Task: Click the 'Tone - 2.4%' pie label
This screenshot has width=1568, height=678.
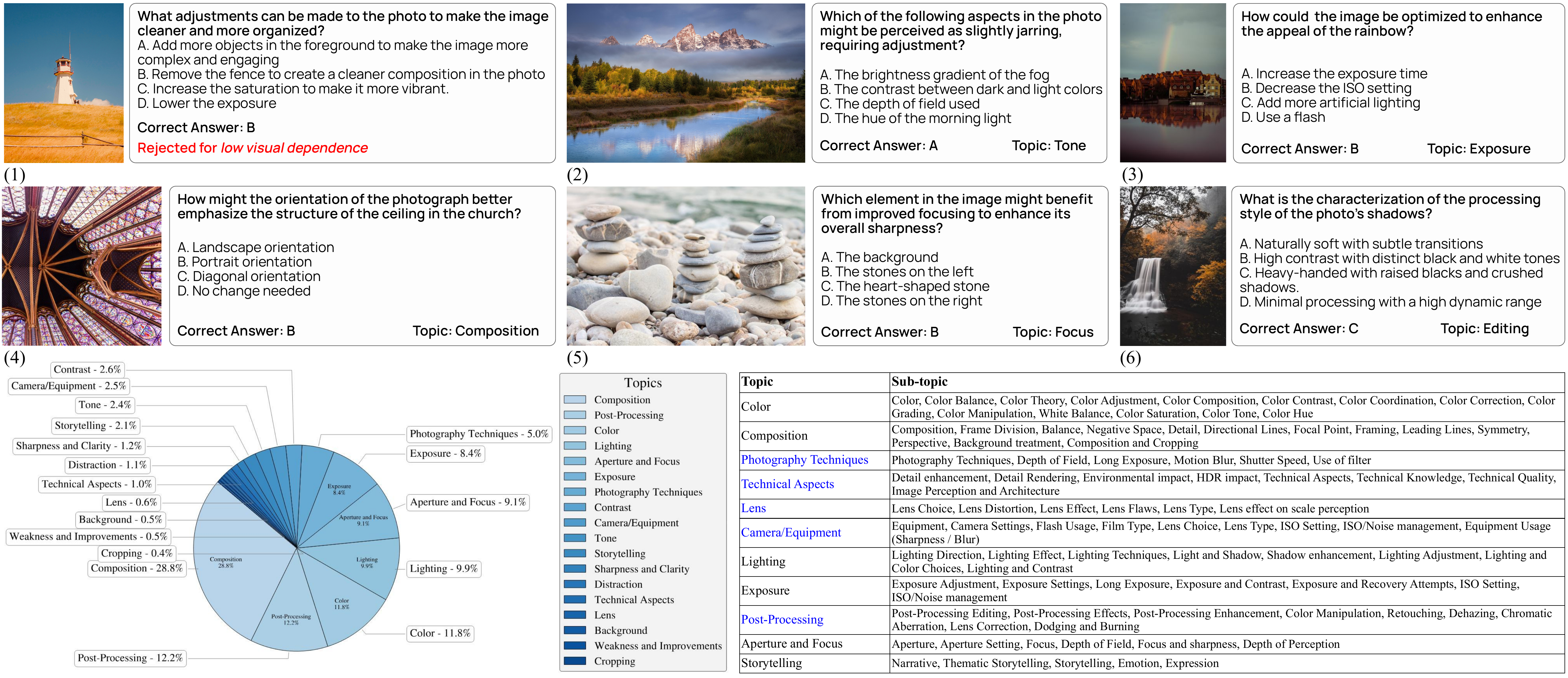Action: (104, 405)
